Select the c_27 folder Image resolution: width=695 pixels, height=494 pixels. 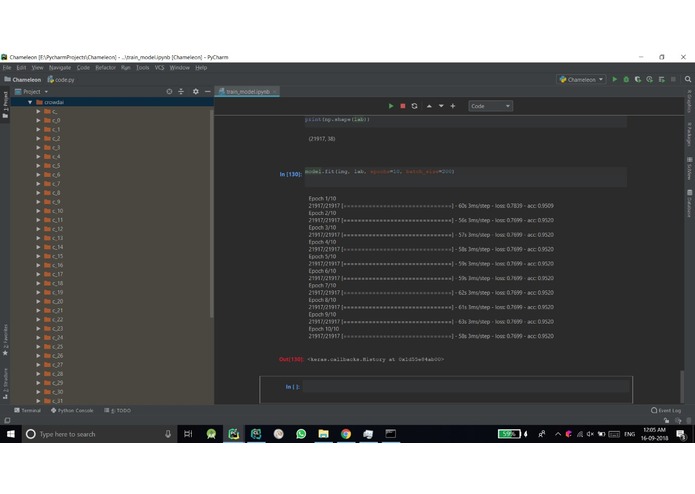[x=54, y=365]
